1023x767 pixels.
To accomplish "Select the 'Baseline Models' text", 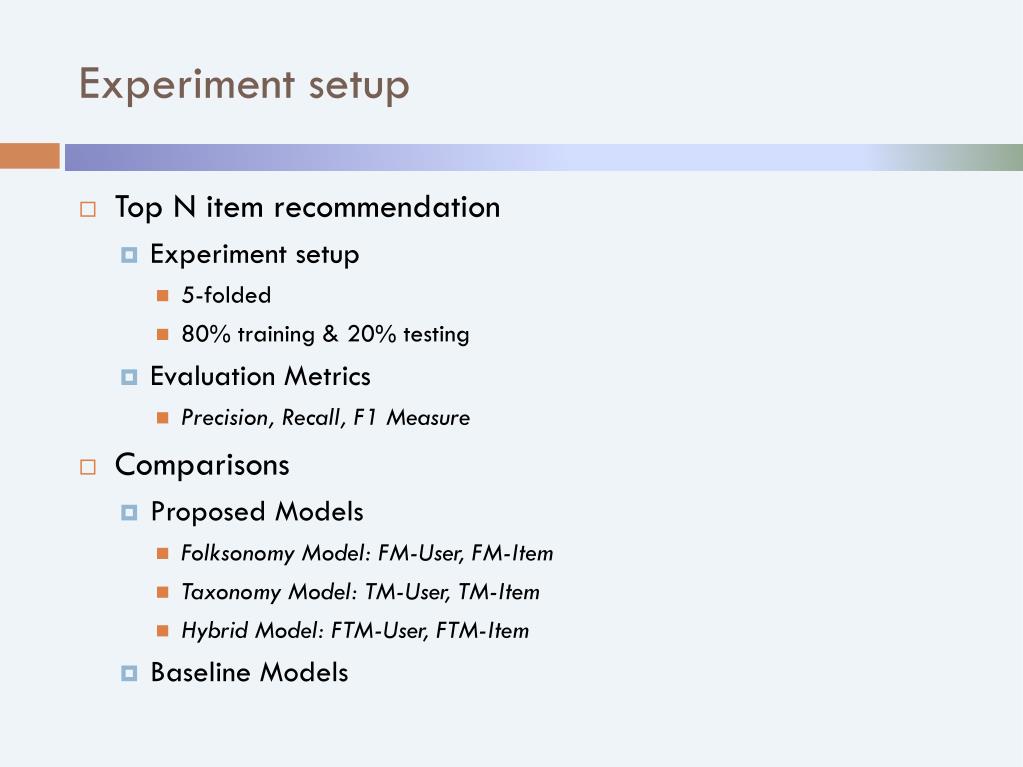I will click(x=249, y=672).
